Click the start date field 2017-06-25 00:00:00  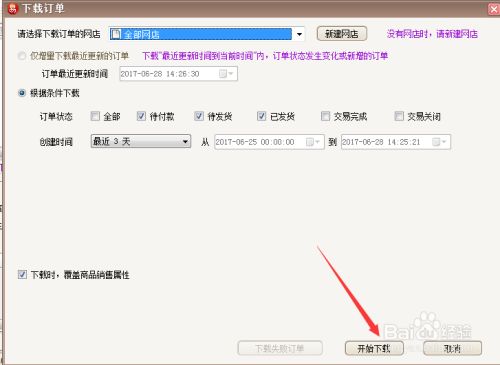269,142
